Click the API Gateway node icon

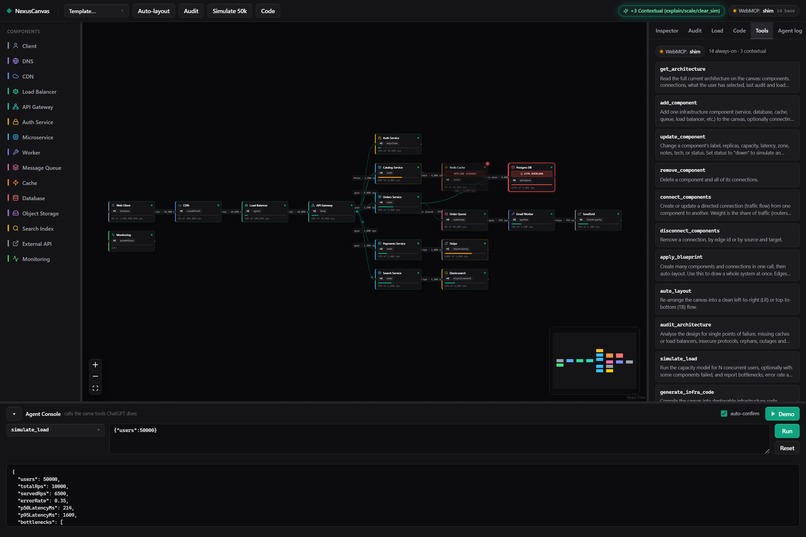313,206
